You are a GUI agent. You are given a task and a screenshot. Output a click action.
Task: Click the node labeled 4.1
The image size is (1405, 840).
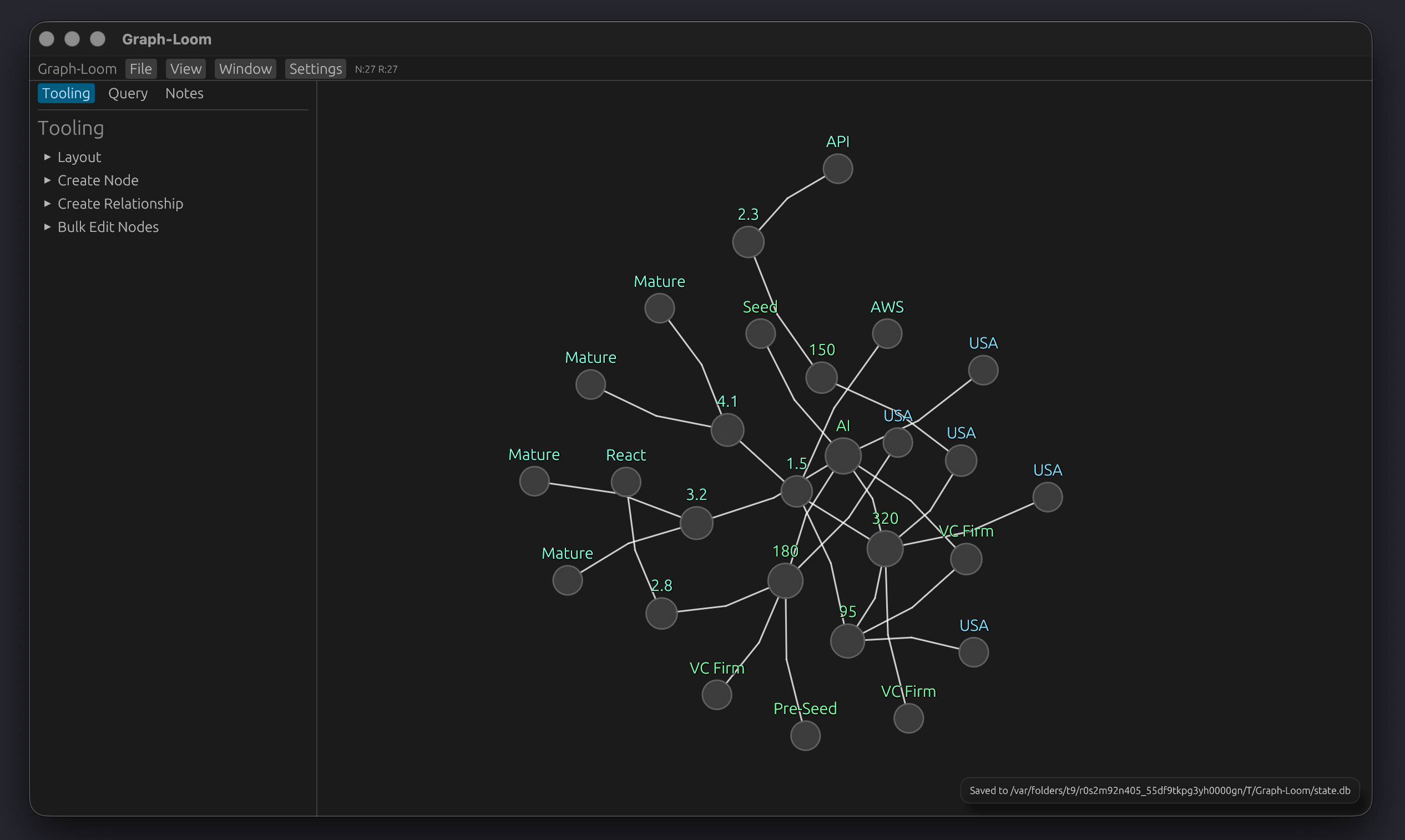click(727, 429)
